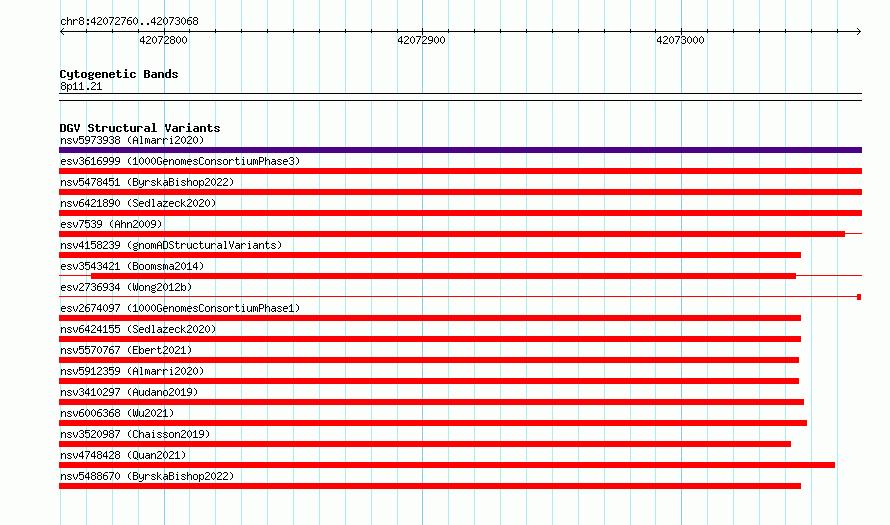
Task: Click the 42072800 ruler position label
Action: [163, 40]
